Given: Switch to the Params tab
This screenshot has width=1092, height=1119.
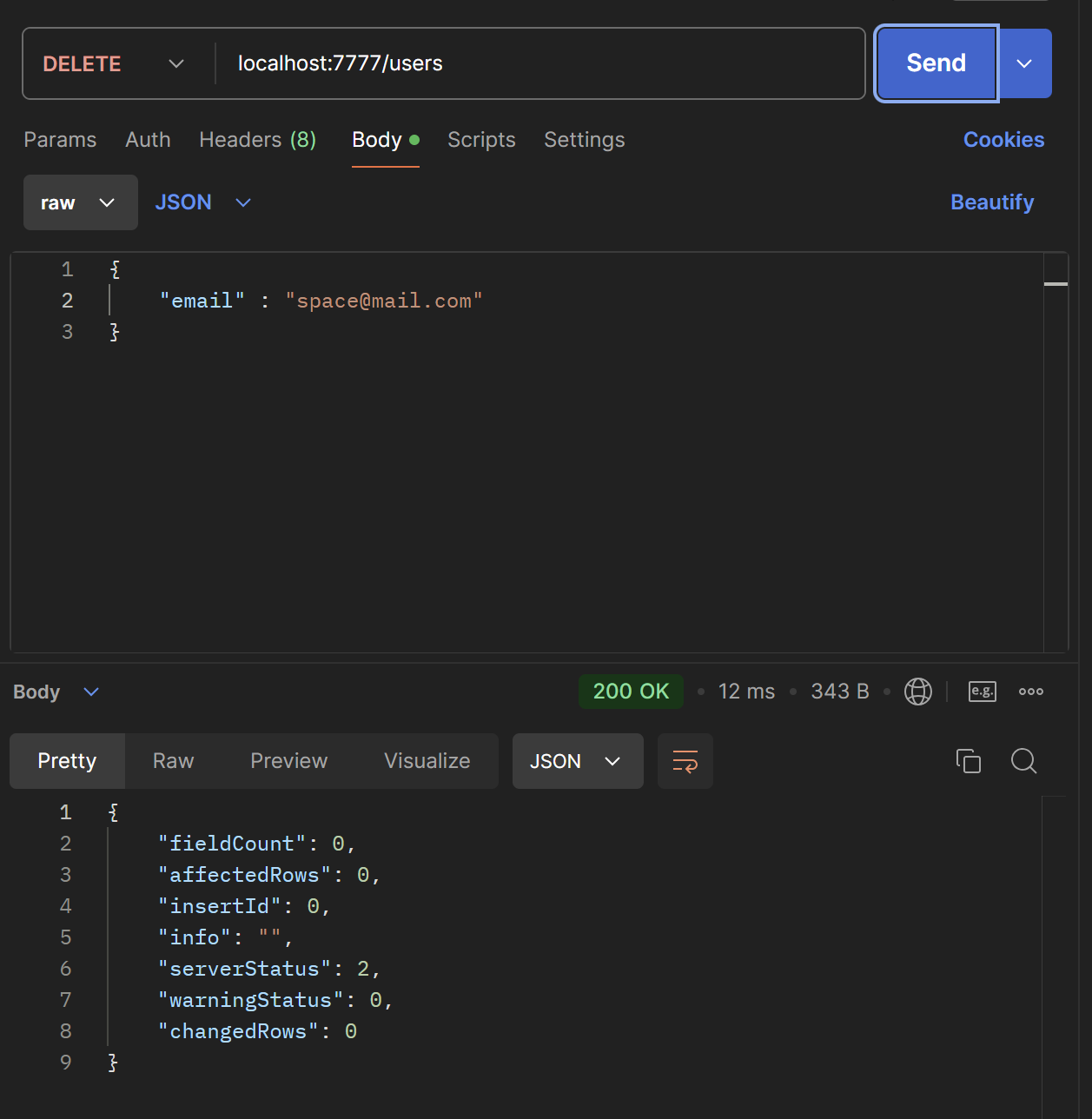Looking at the screenshot, I should tap(60, 140).
